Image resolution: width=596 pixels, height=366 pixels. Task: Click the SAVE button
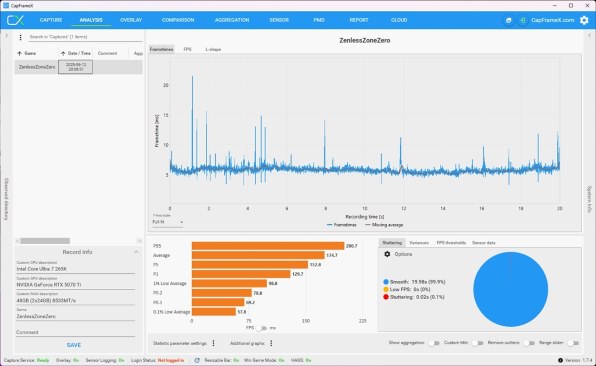tap(74, 345)
